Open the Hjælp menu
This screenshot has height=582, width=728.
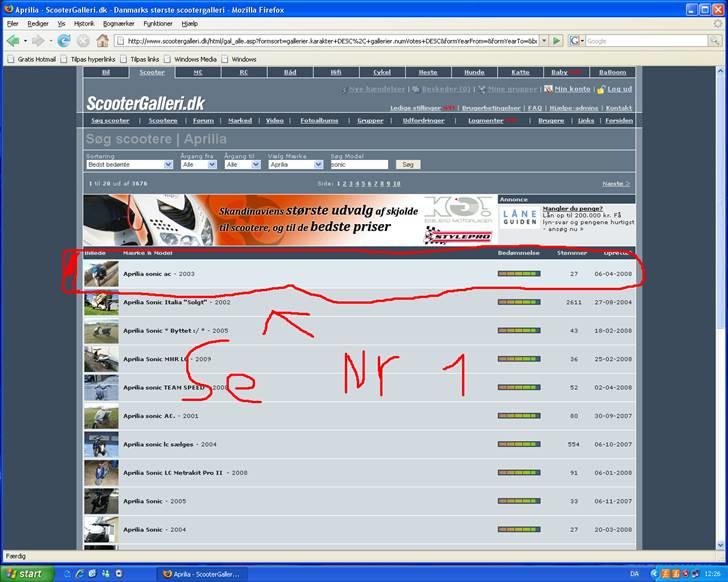click(x=190, y=24)
